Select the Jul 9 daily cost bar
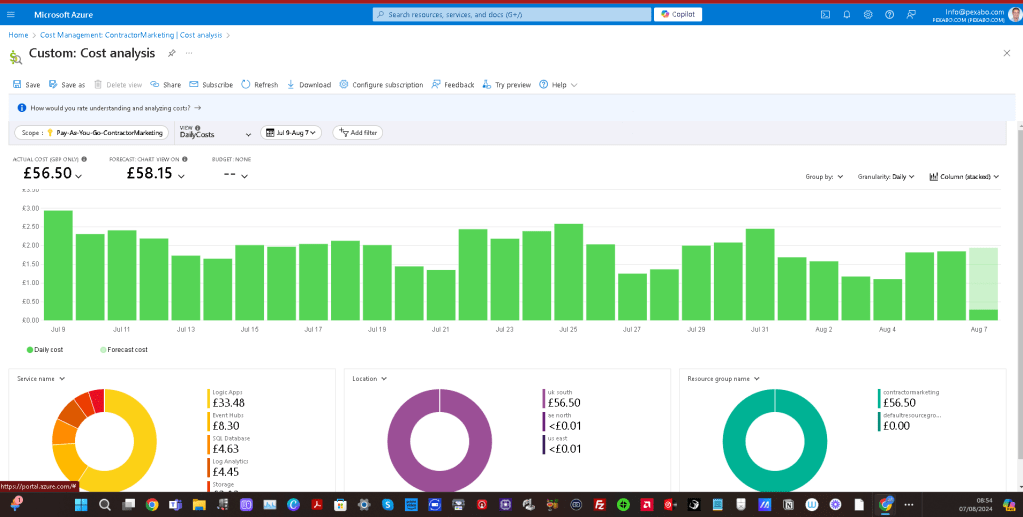The width and height of the screenshot is (1023, 517). pos(58,265)
